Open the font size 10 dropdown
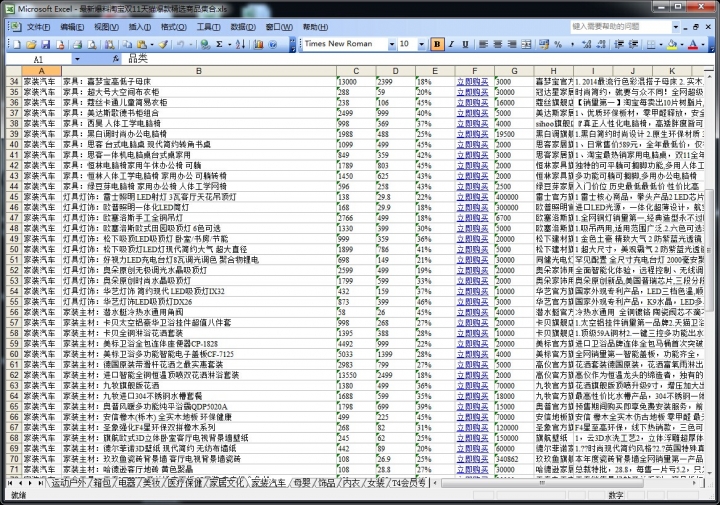 [422, 45]
